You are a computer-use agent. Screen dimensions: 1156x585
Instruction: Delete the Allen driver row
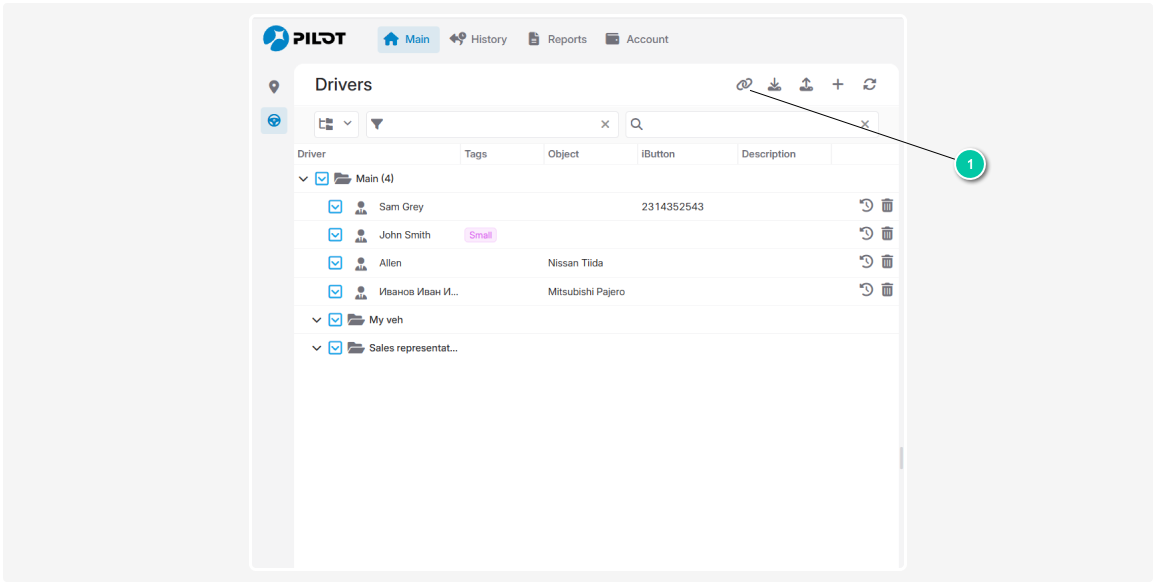tap(887, 262)
